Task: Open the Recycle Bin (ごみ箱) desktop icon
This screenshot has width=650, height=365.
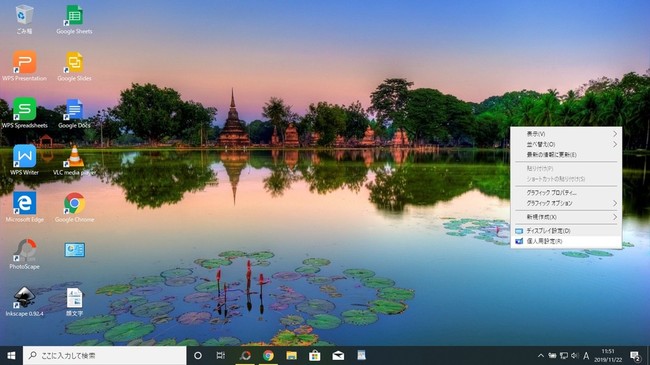Action: coord(24,19)
